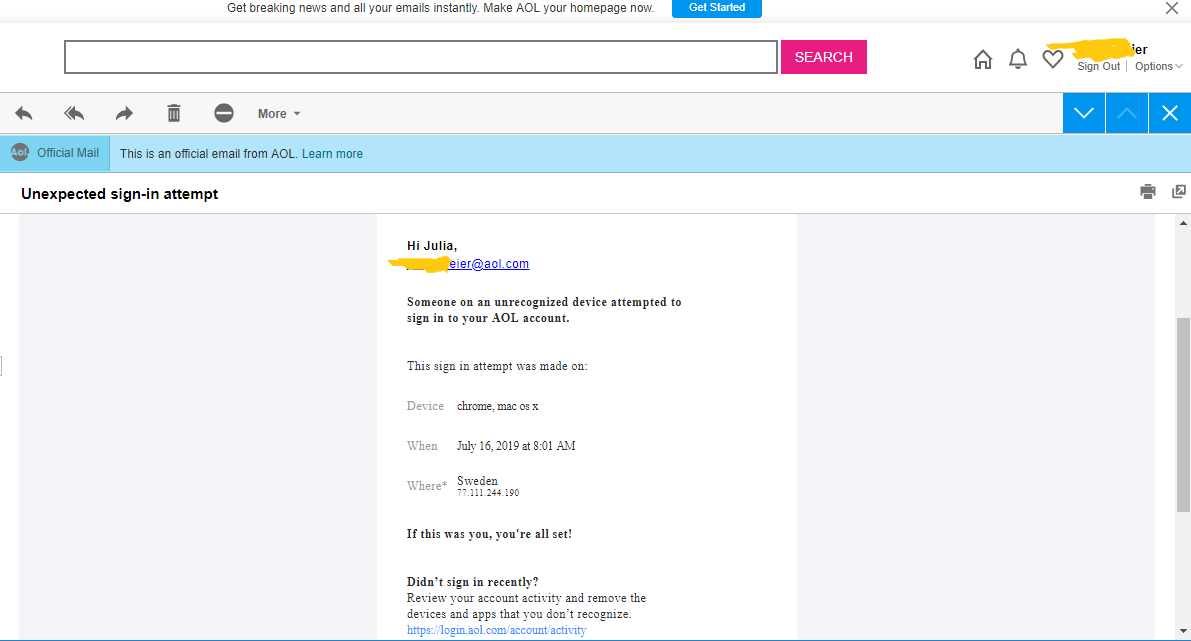This screenshot has height=641, width=1191.
Task: Click the vertical scrollbar thumb
Action: [x=1183, y=415]
